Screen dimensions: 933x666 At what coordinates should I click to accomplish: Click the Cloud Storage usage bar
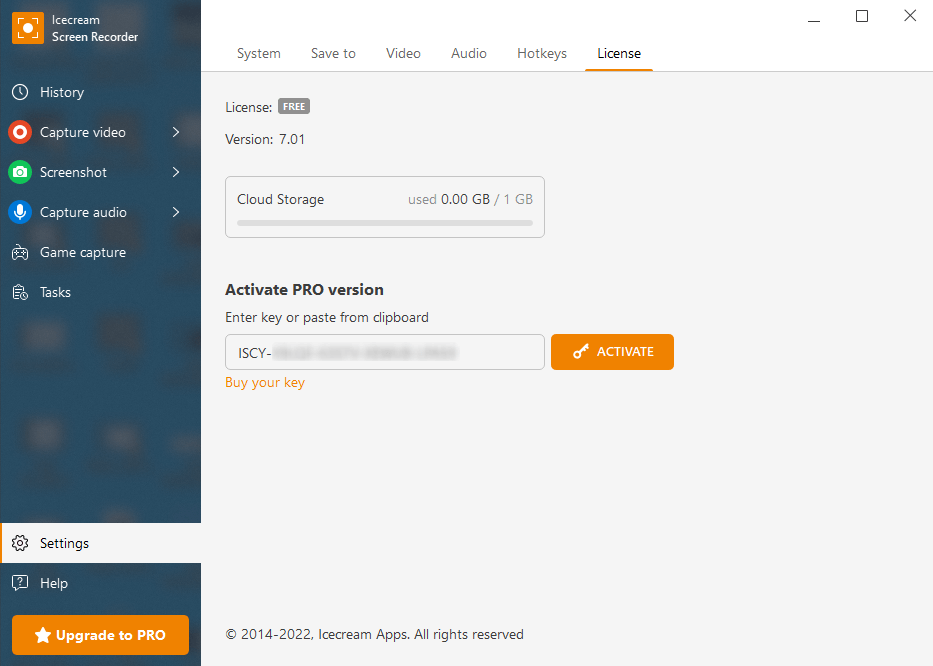point(384,223)
